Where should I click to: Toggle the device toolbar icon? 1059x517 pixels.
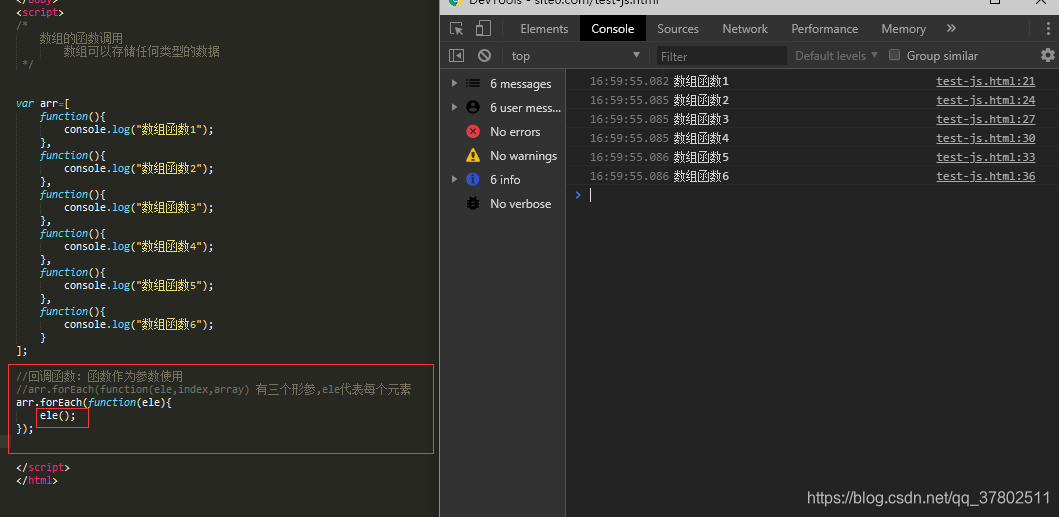point(483,28)
